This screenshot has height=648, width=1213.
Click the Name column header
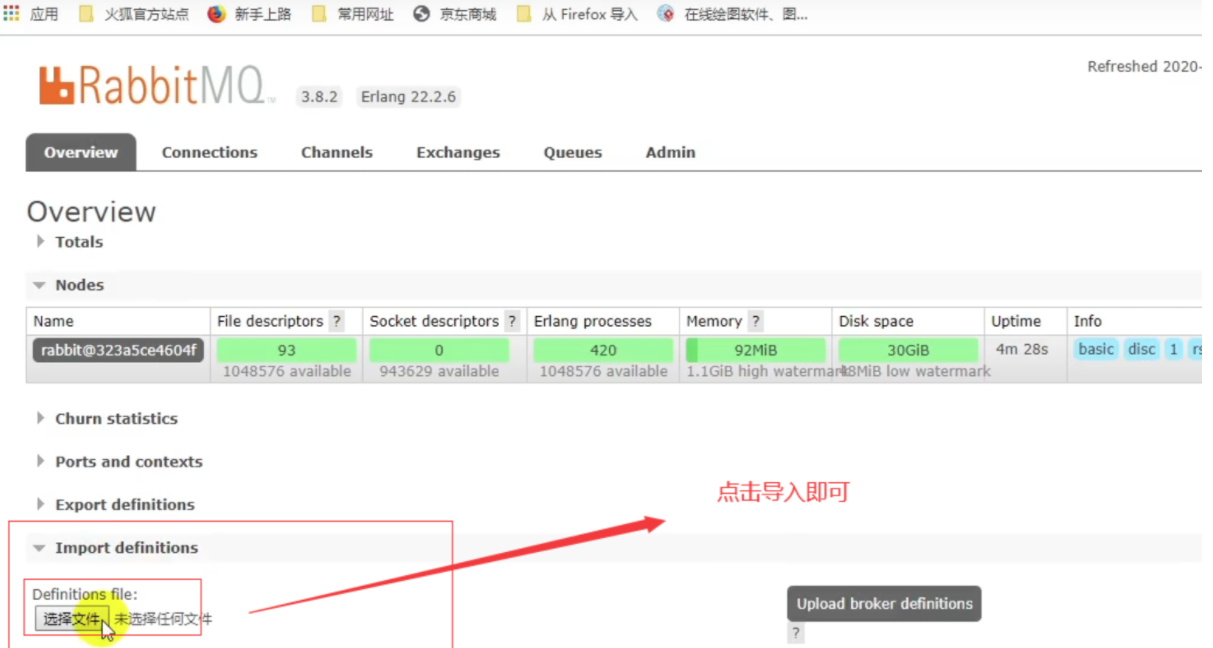pos(53,321)
